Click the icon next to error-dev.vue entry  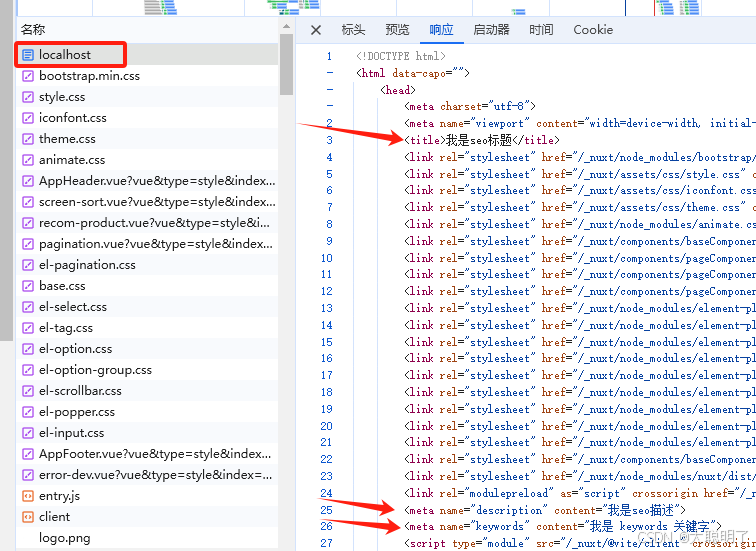[28, 475]
